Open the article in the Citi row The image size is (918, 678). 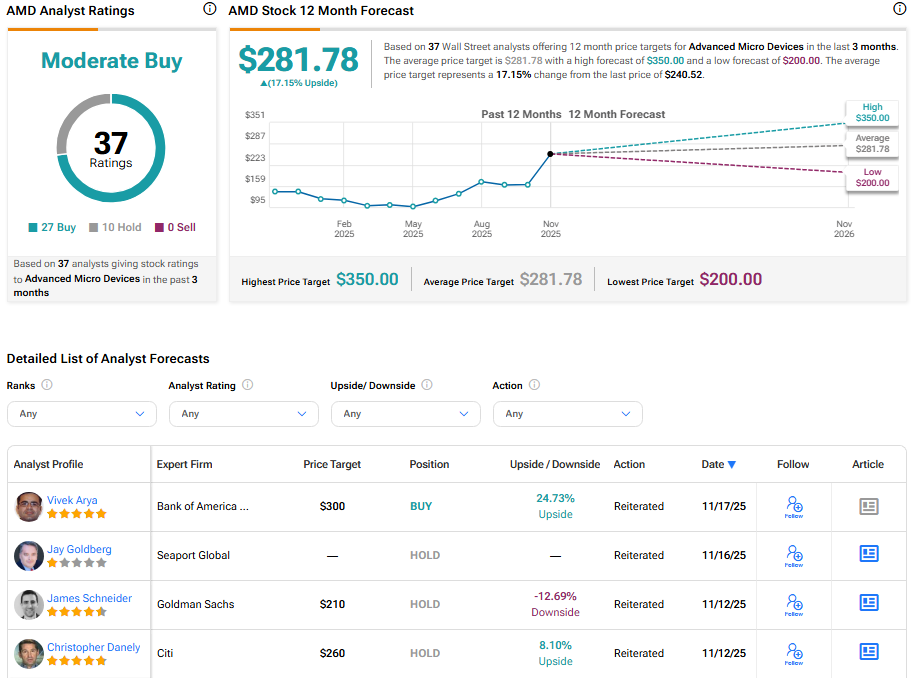(x=868, y=651)
